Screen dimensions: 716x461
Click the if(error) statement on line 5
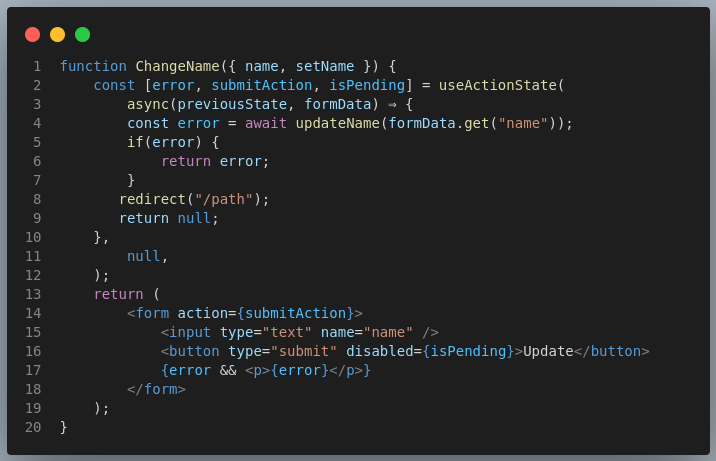pyautogui.click(x=164, y=142)
